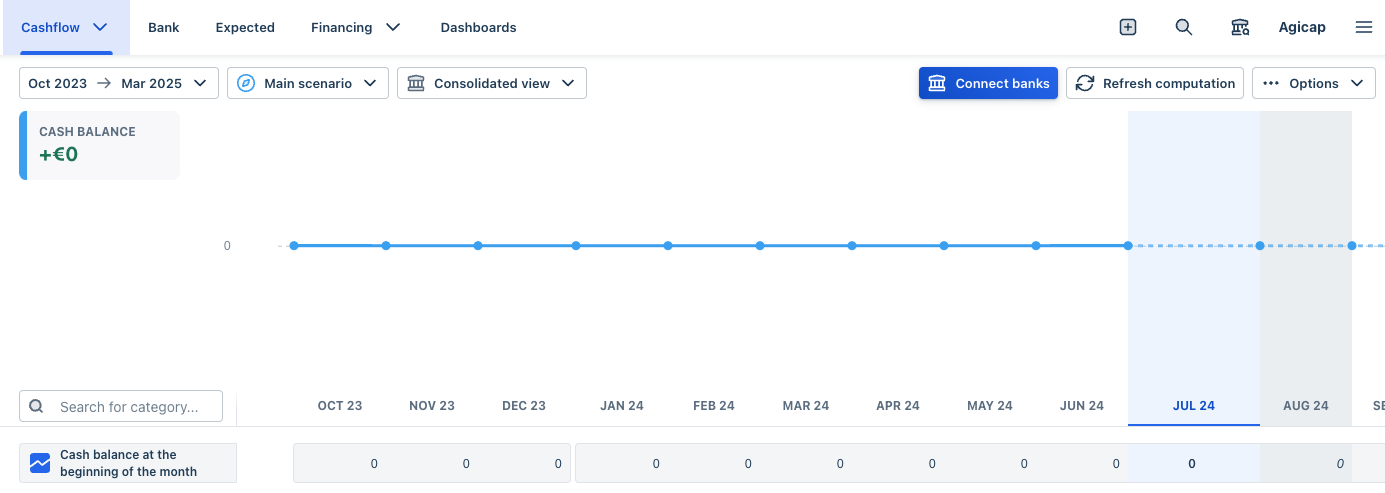Click the Refresh computation button

point(1155,83)
